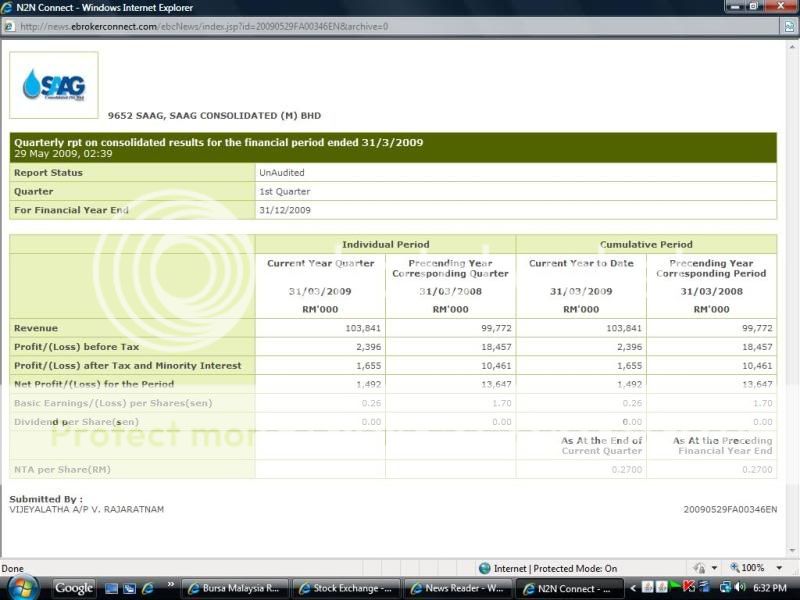800x600 pixels.
Task: Open the Windows Start menu
Action: (22, 587)
